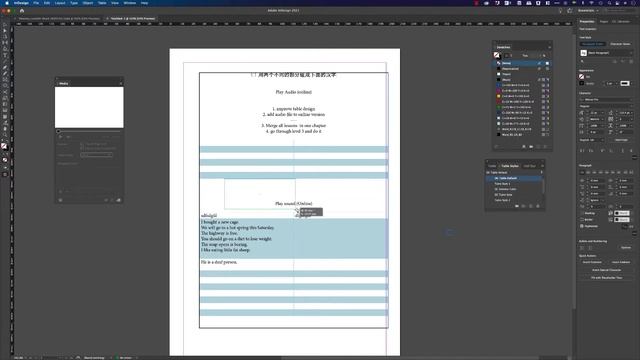Toggle the Underline formatting button

tap(623, 151)
